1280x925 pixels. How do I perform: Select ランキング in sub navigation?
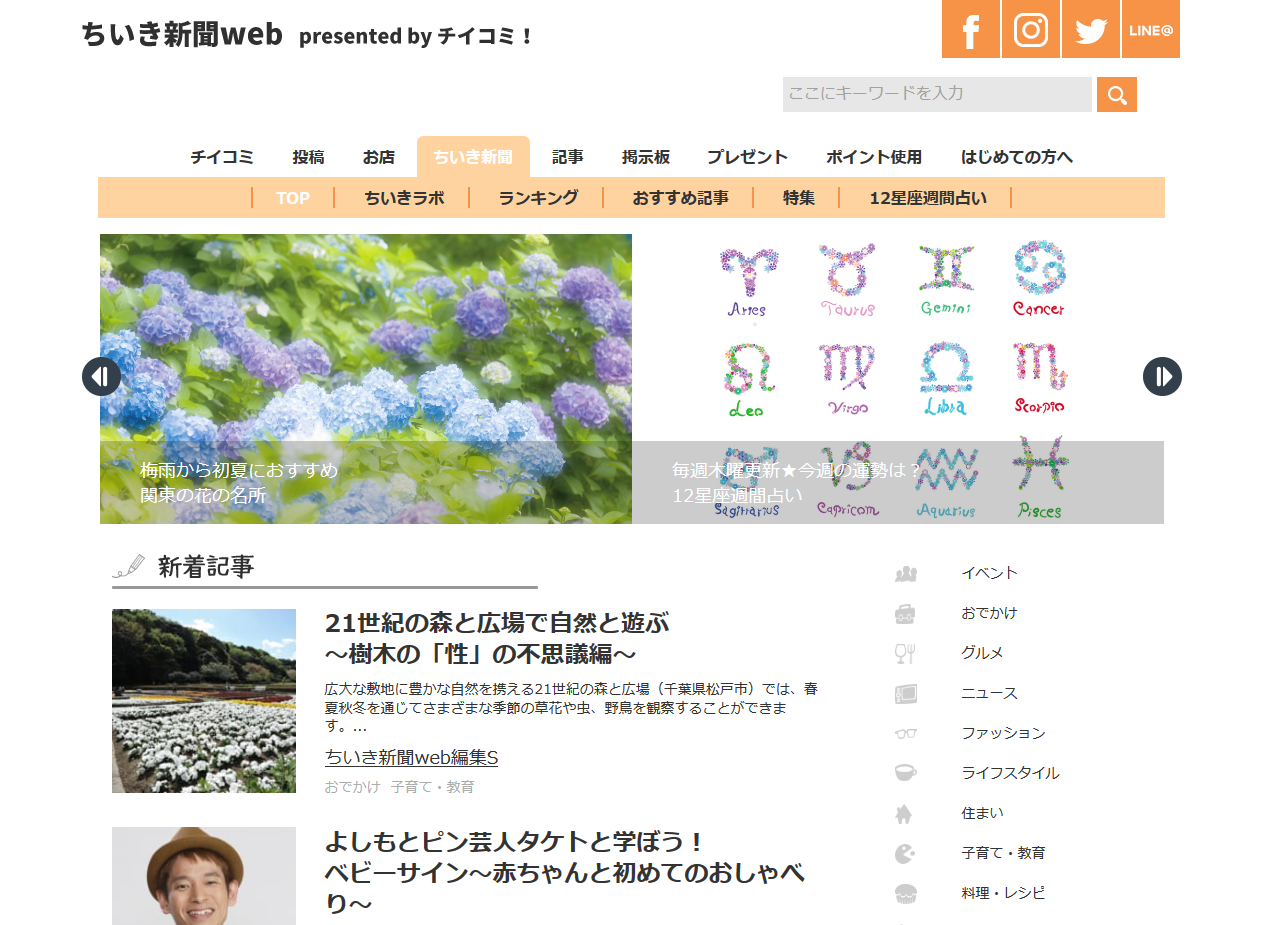coord(538,198)
